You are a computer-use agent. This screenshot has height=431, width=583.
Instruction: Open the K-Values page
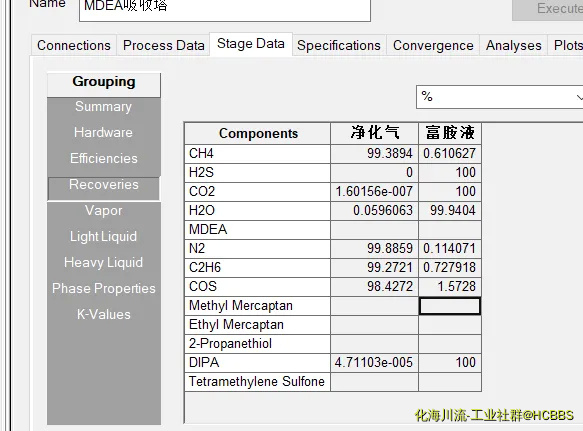(104, 315)
